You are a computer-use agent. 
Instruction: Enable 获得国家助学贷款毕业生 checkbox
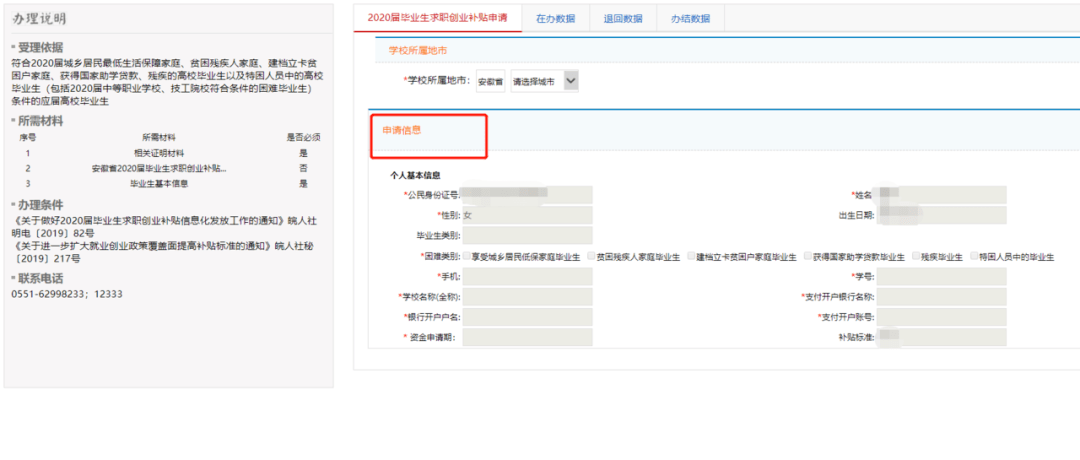pos(806,256)
